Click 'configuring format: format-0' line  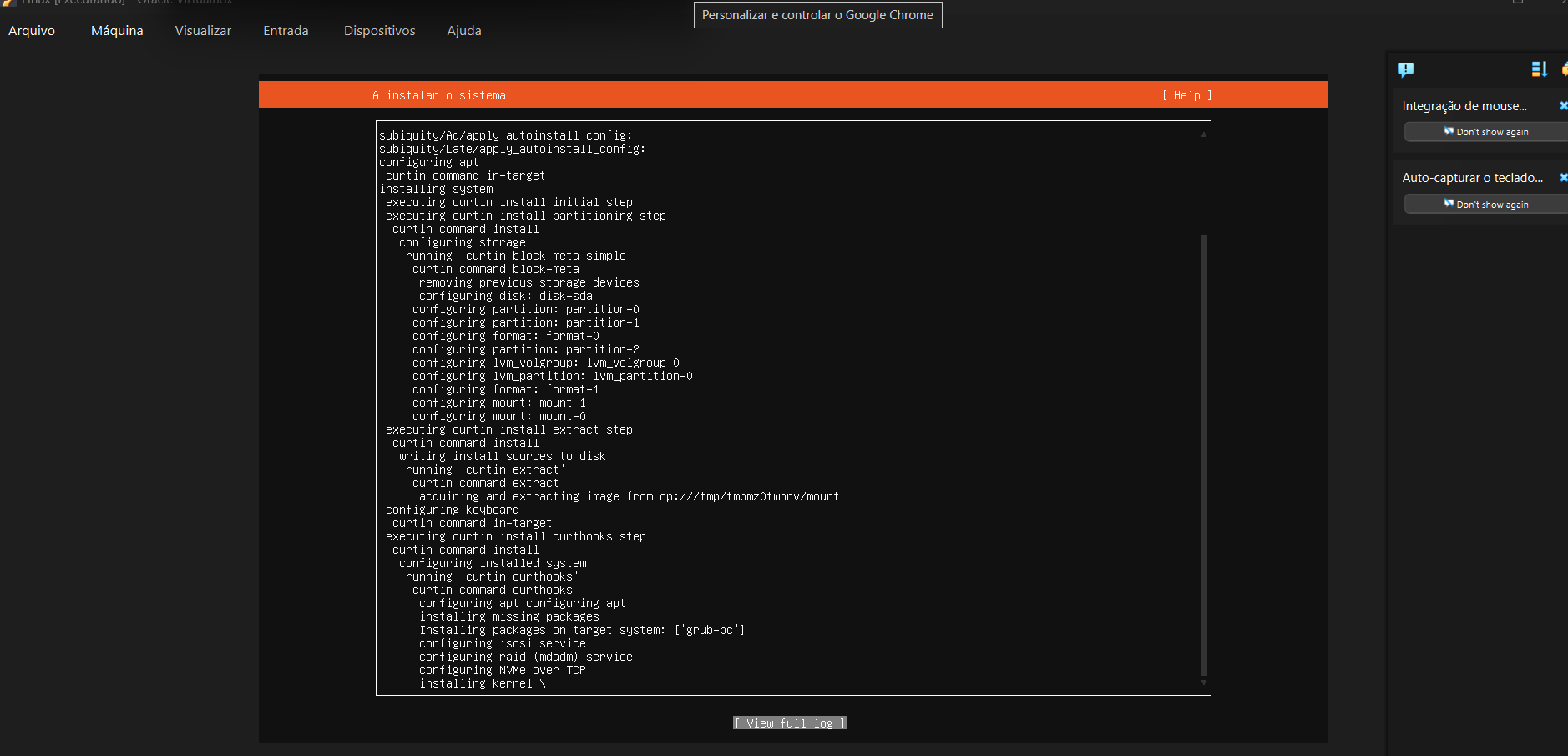pyautogui.click(x=506, y=336)
